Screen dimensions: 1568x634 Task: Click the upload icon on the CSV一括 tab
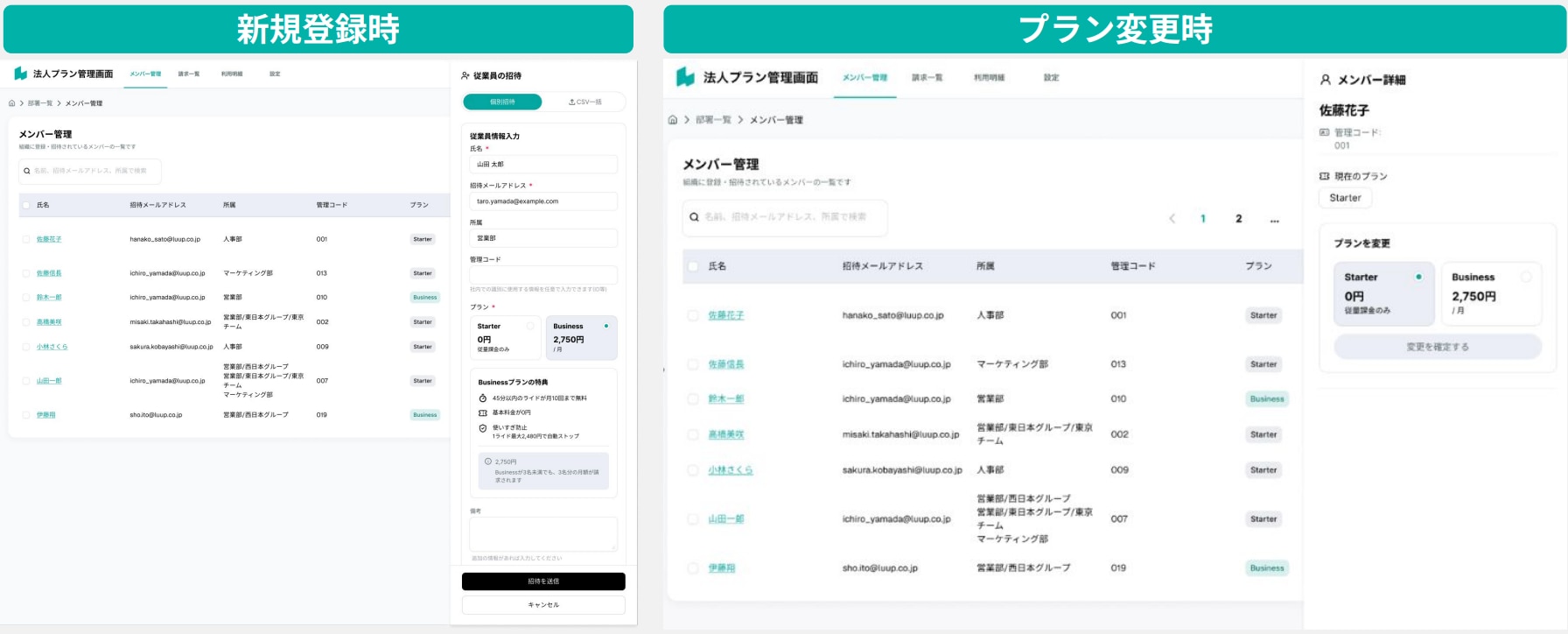[571, 102]
